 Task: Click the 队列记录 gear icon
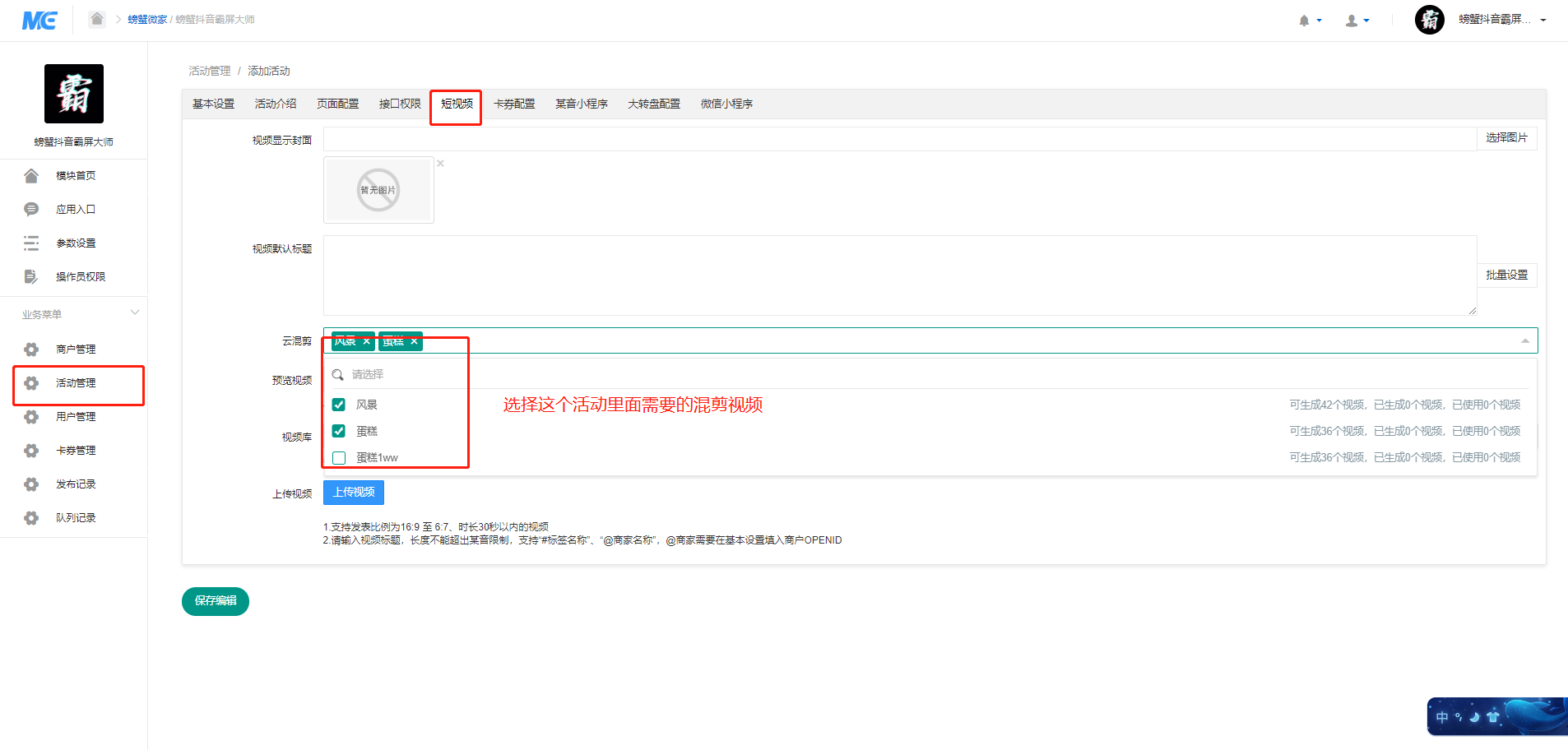tap(31, 517)
